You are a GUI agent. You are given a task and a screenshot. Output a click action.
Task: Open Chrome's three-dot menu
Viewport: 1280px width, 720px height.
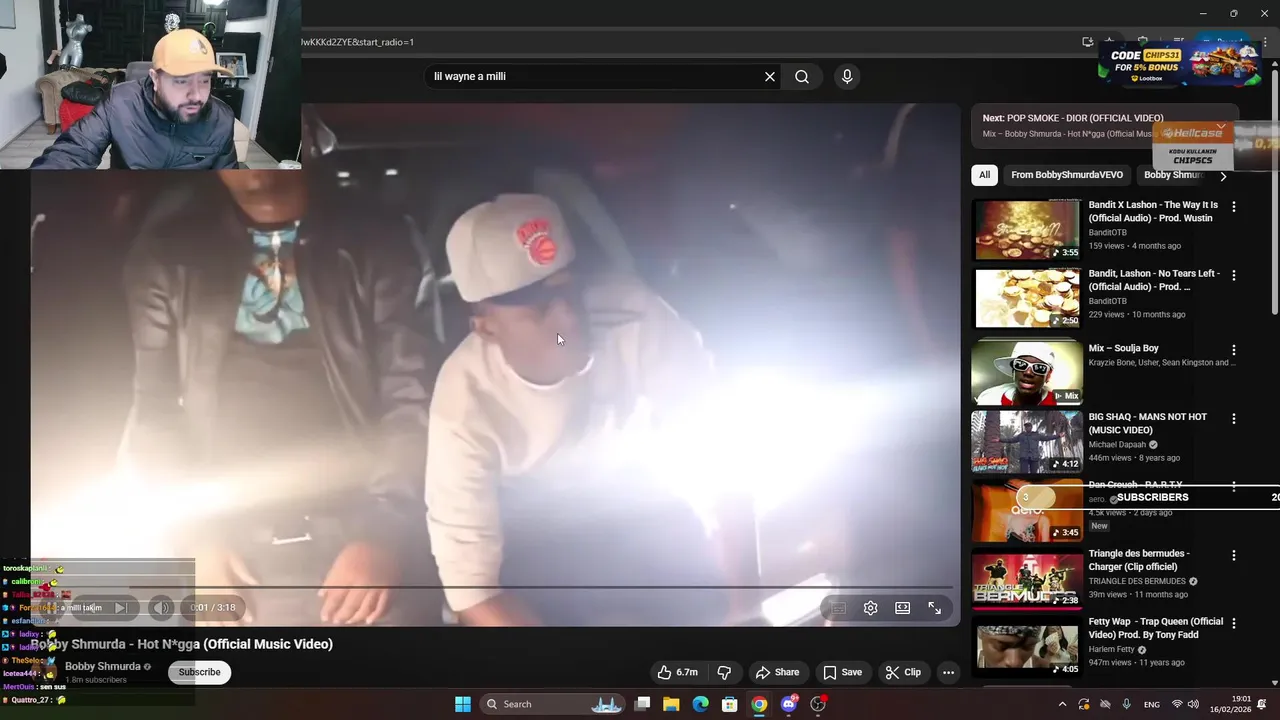[1265, 42]
